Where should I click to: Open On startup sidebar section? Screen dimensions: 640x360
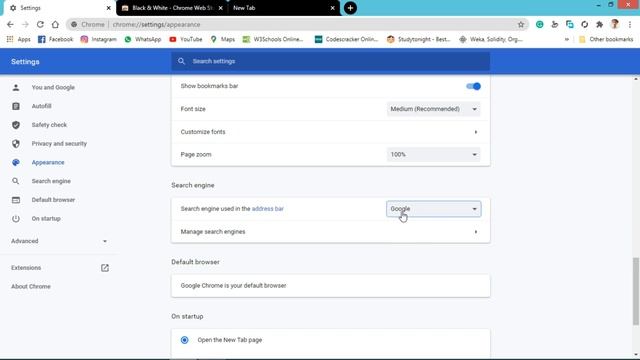[x=46, y=218]
